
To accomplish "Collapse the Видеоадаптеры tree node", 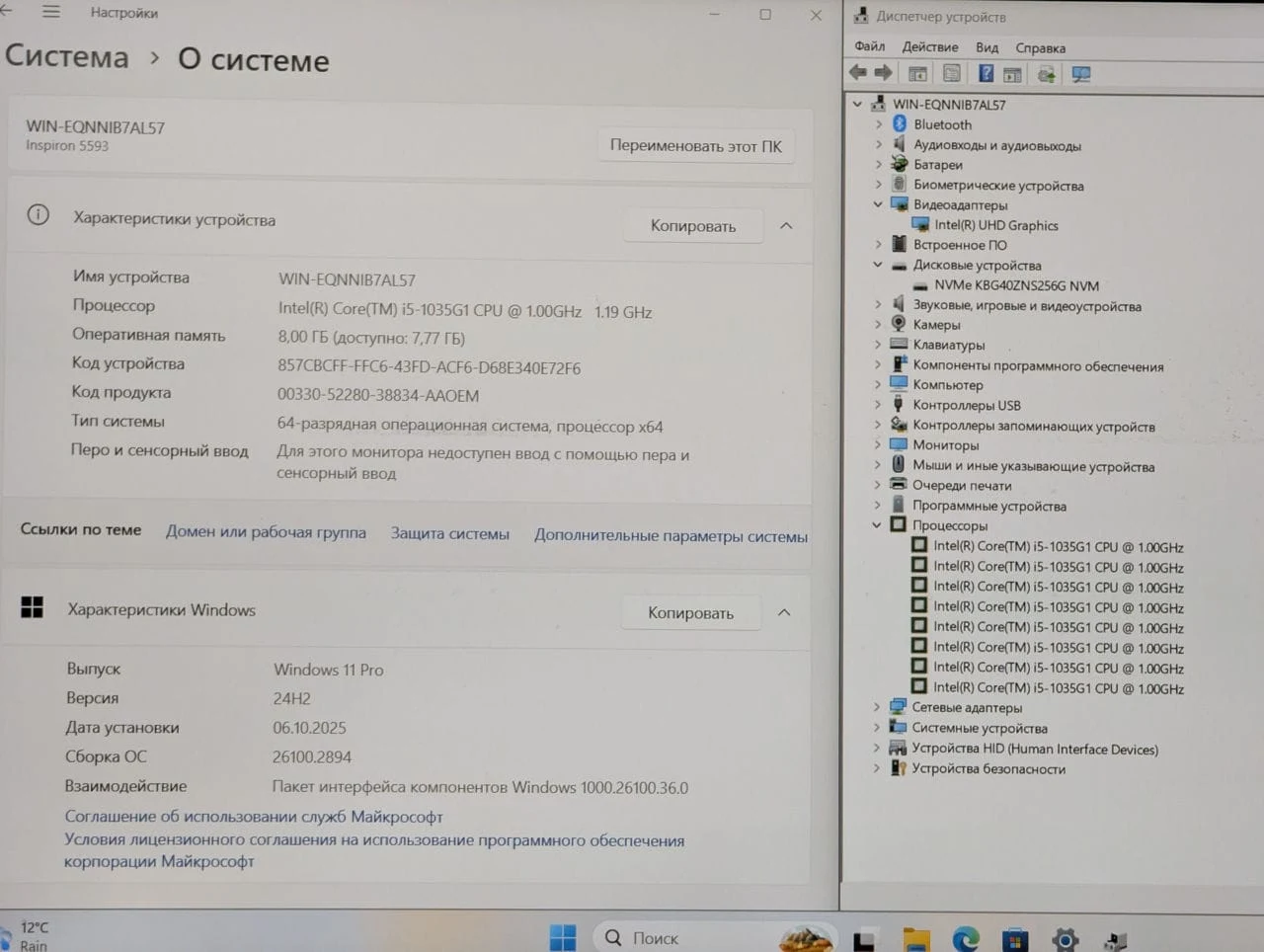I will click(877, 204).
